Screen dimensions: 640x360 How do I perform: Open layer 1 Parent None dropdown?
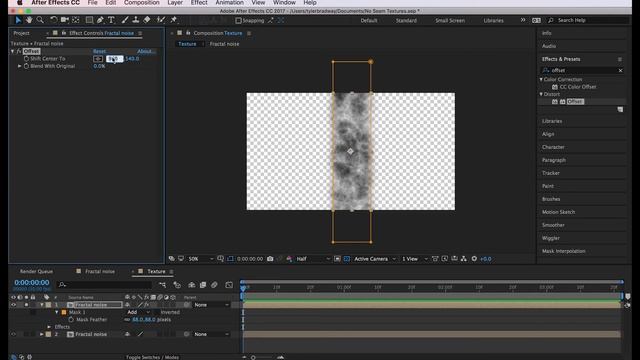211,305
